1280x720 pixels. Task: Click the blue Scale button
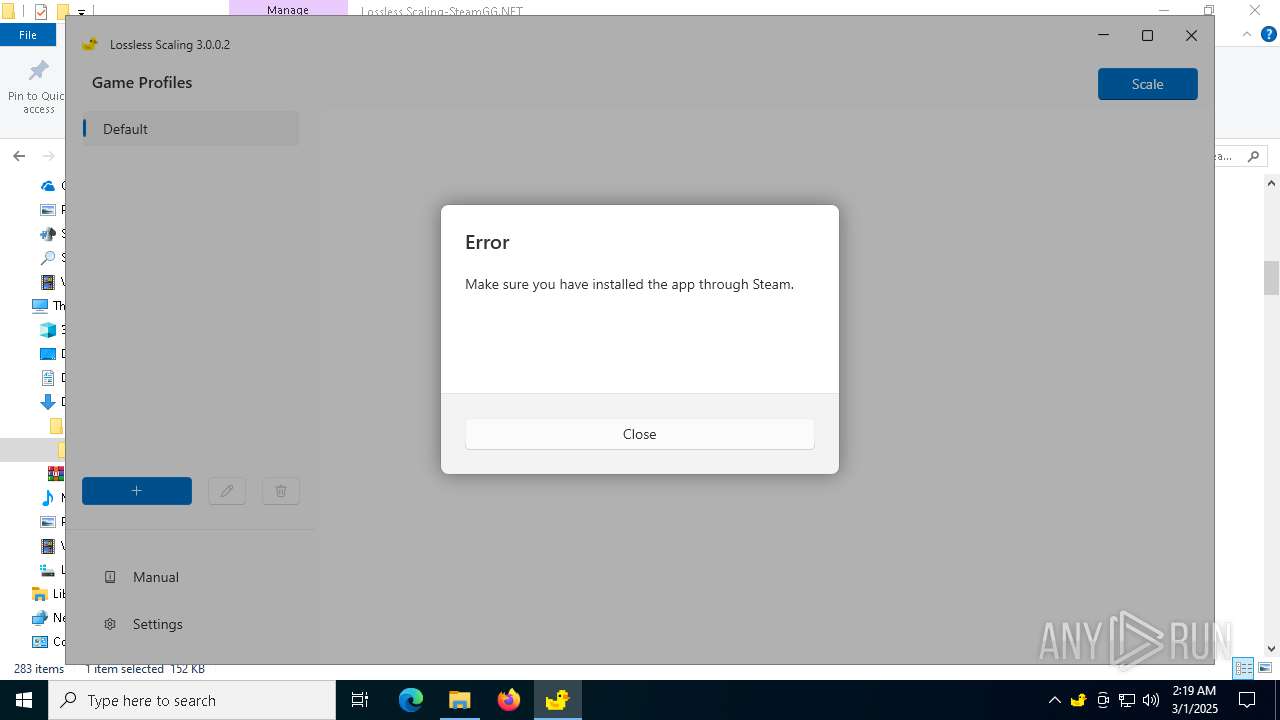tap(1147, 84)
